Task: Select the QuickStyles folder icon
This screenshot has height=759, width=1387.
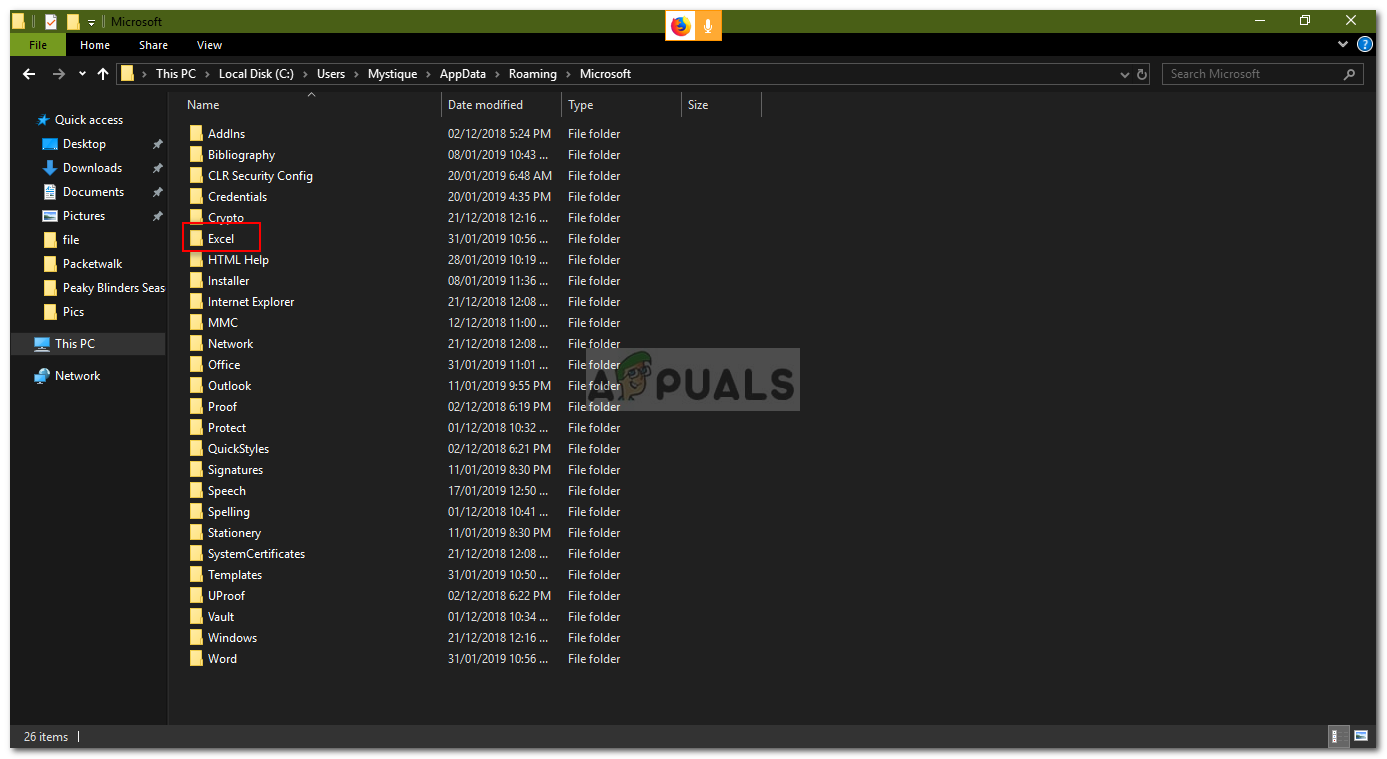Action: coord(196,449)
